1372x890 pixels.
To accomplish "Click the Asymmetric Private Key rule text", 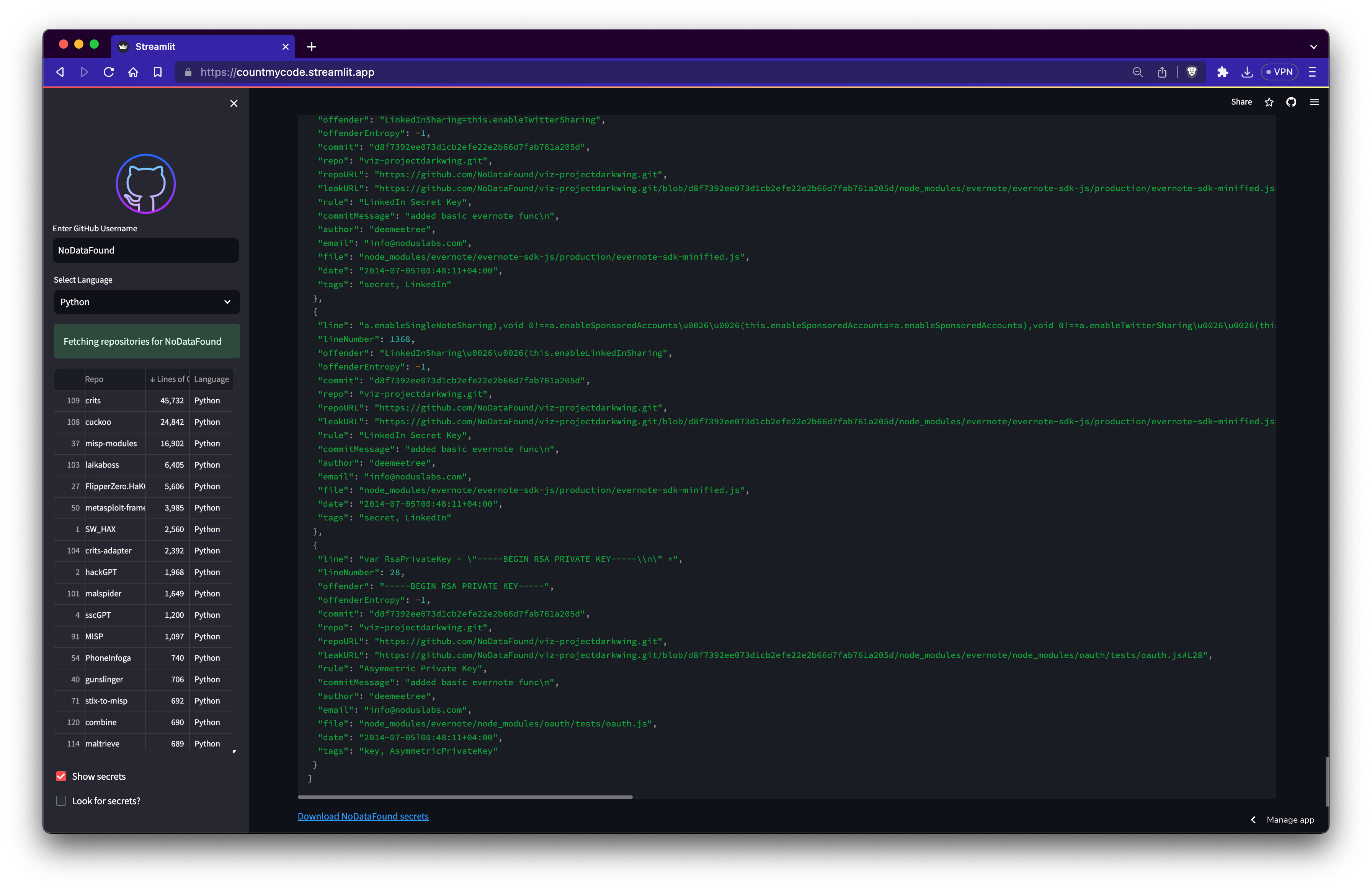I will pos(423,669).
